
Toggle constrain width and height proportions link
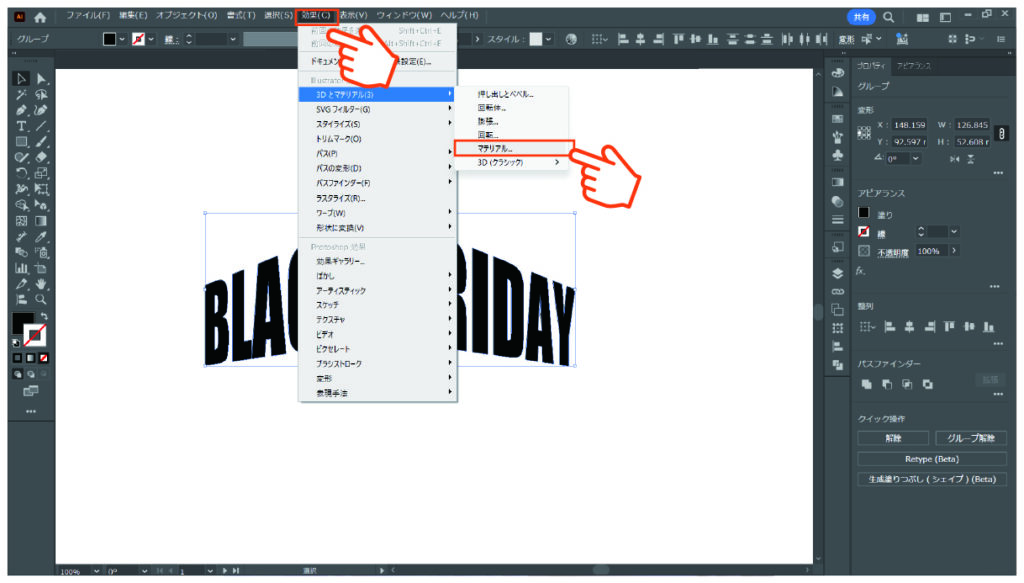coord(1002,133)
